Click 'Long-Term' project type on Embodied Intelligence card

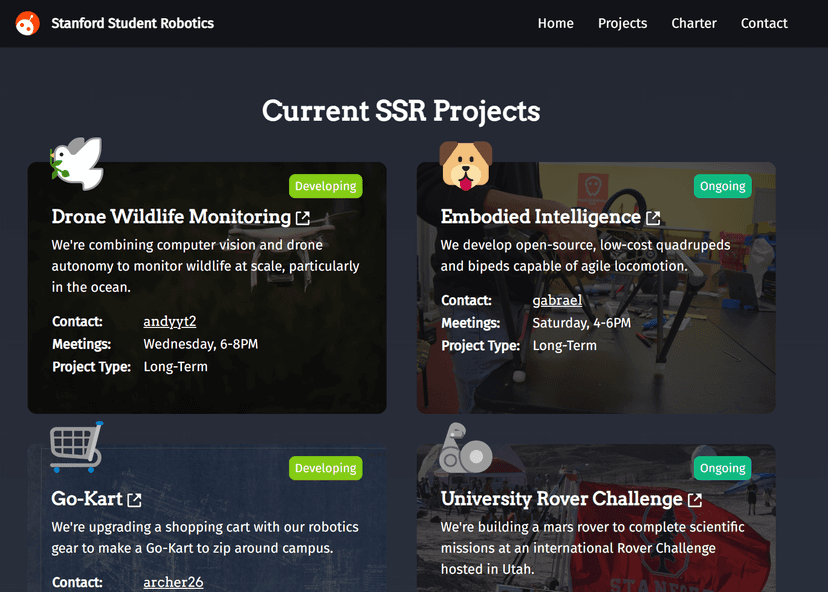pyautogui.click(x=564, y=345)
